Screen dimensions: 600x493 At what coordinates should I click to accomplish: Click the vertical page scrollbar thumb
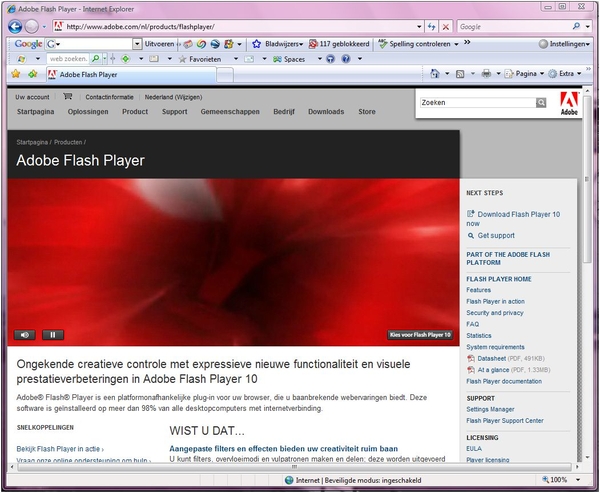tap(587, 180)
